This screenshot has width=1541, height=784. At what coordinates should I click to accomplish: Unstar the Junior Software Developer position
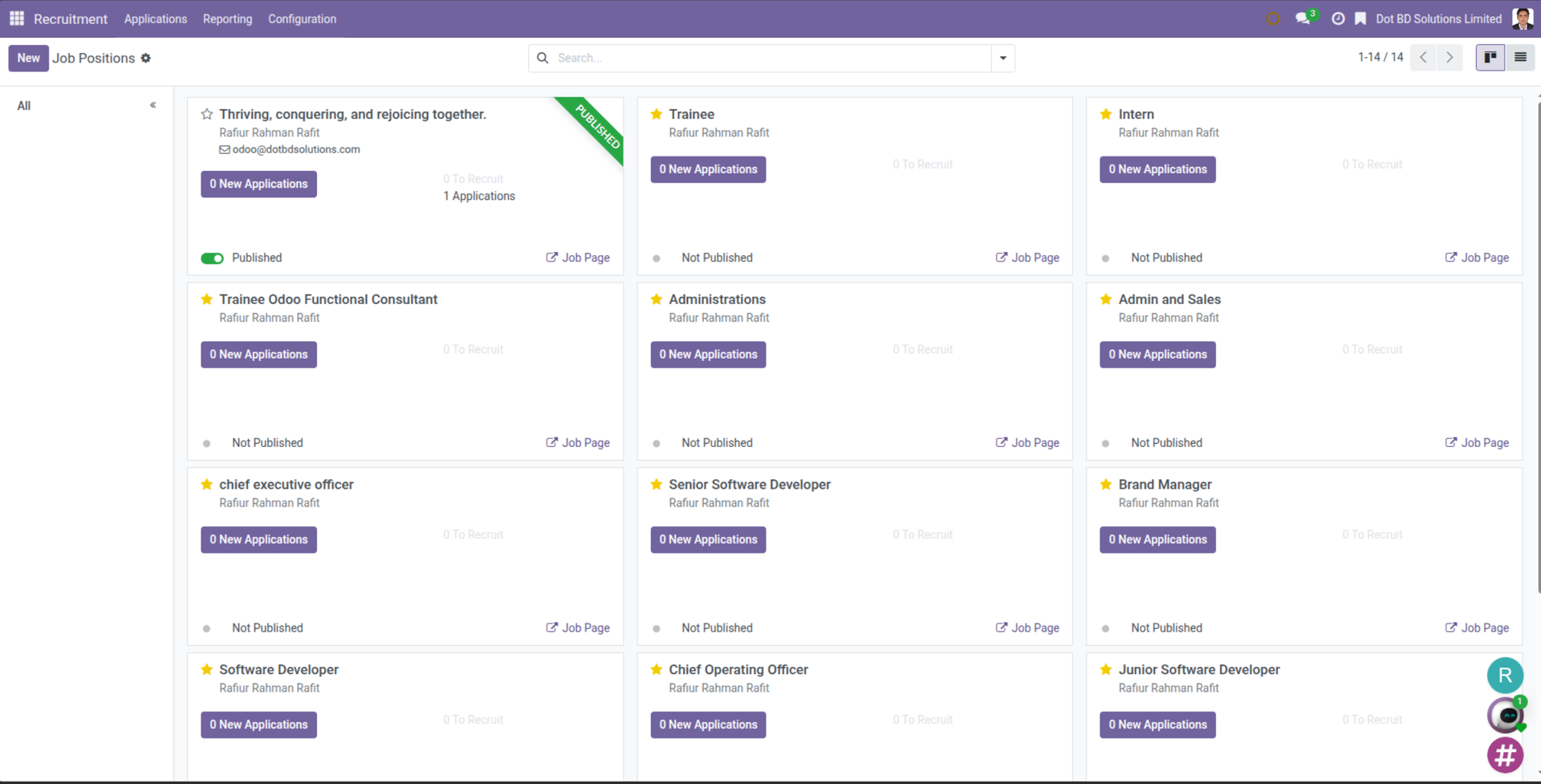pos(1106,669)
